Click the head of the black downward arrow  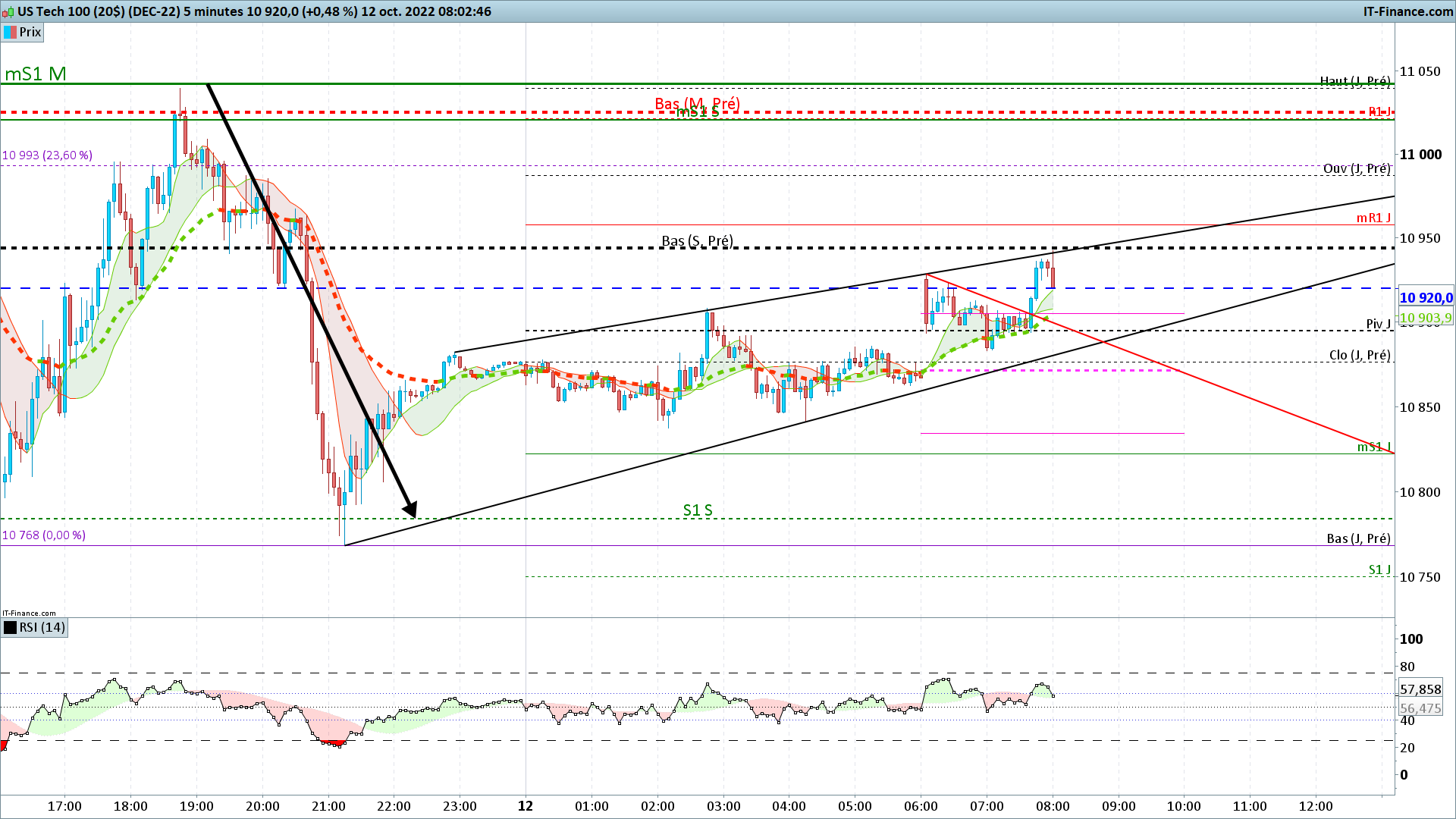(409, 508)
